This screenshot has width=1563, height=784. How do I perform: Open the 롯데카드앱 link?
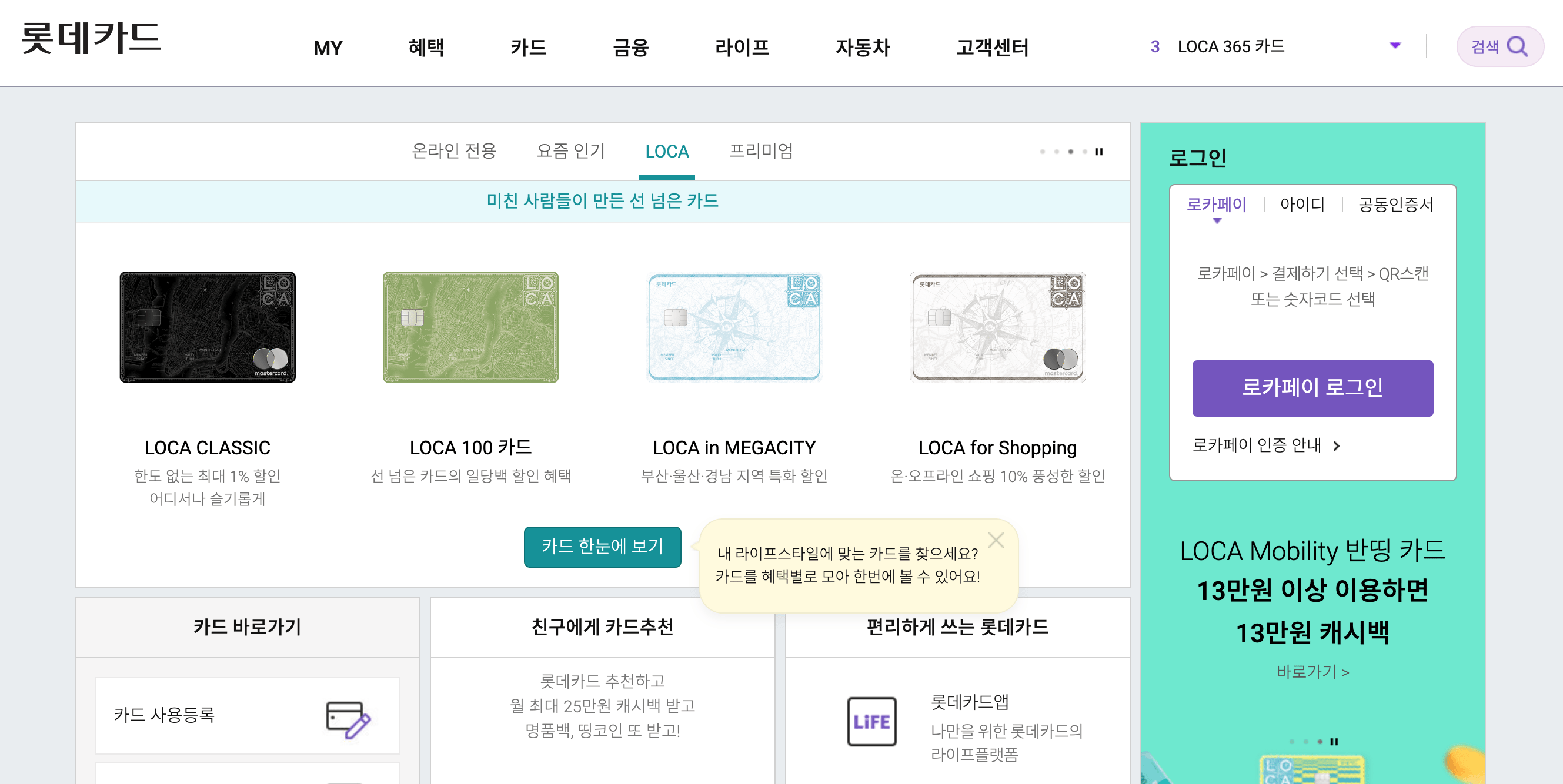click(970, 702)
